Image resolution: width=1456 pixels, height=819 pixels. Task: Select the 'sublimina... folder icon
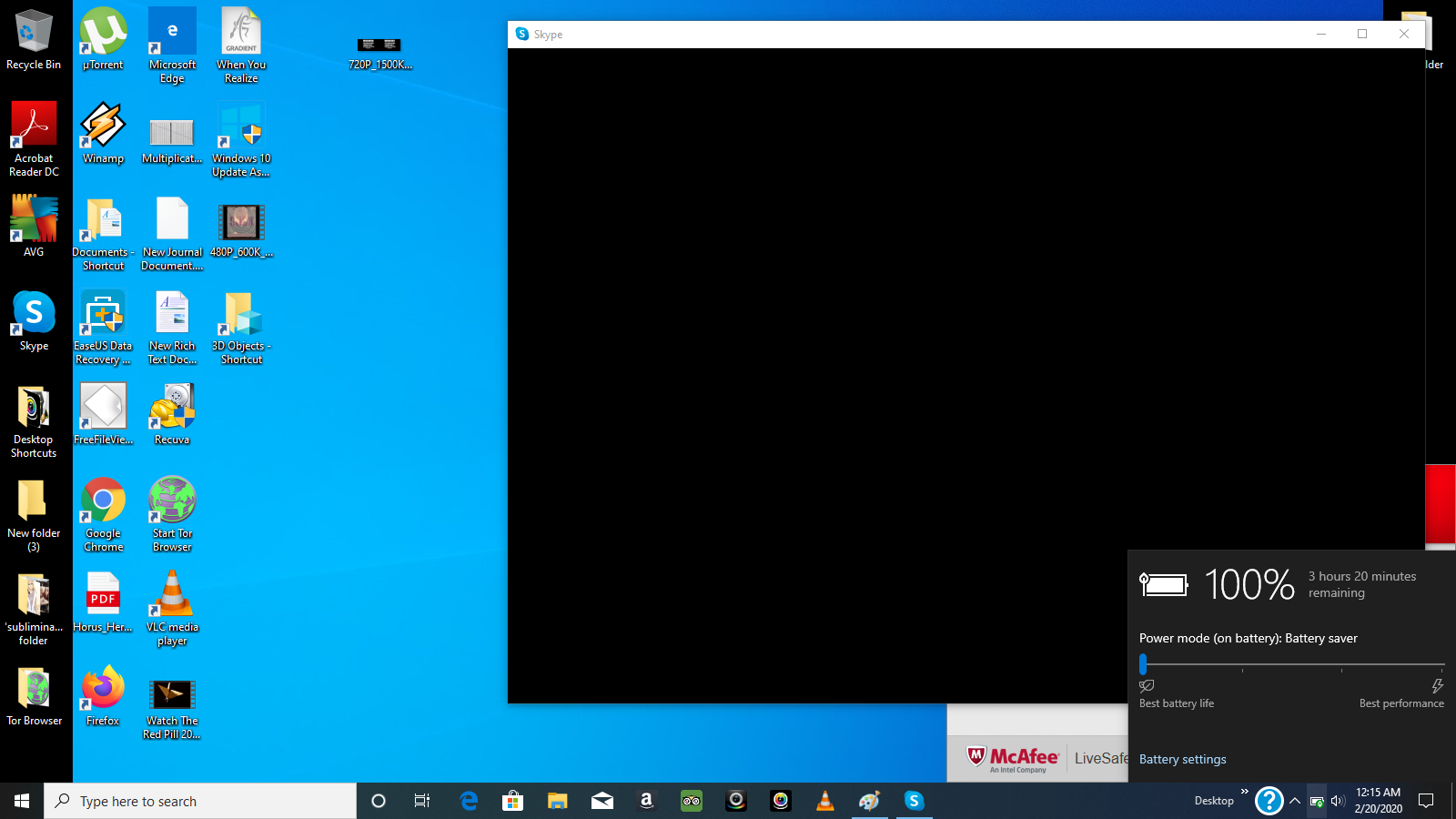pyautogui.click(x=34, y=609)
